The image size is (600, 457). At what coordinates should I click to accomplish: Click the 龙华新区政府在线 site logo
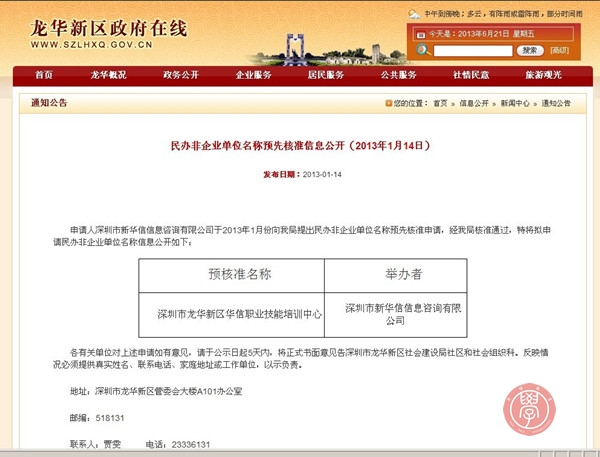pos(109,28)
